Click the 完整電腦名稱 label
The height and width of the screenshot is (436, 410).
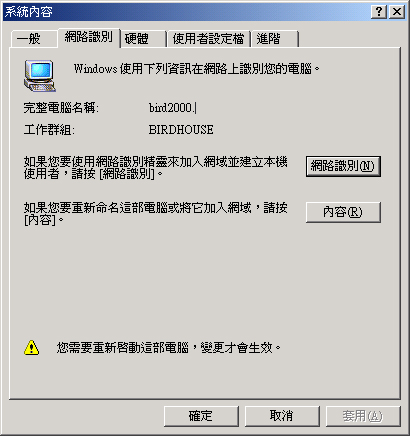61,108
